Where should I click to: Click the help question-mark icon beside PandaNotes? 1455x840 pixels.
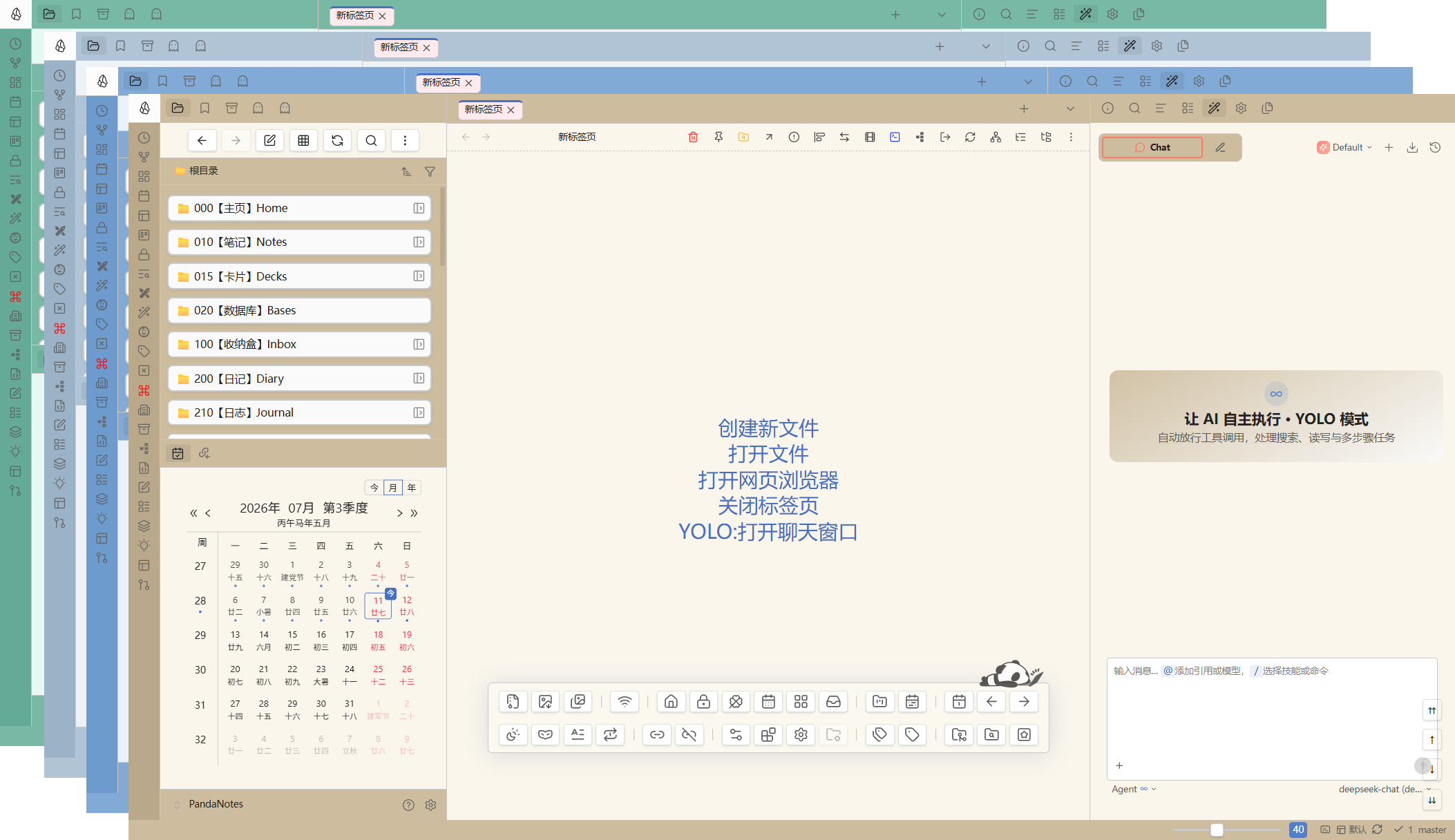[408, 805]
